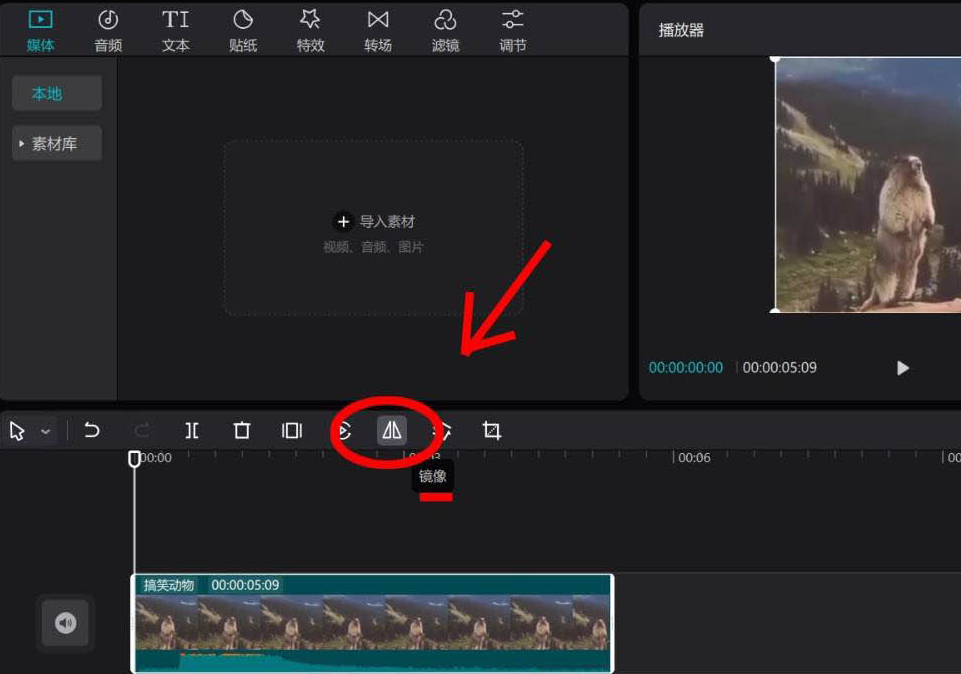Open the 转场 transitions panel
961x674 pixels.
(x=378, y=29)
